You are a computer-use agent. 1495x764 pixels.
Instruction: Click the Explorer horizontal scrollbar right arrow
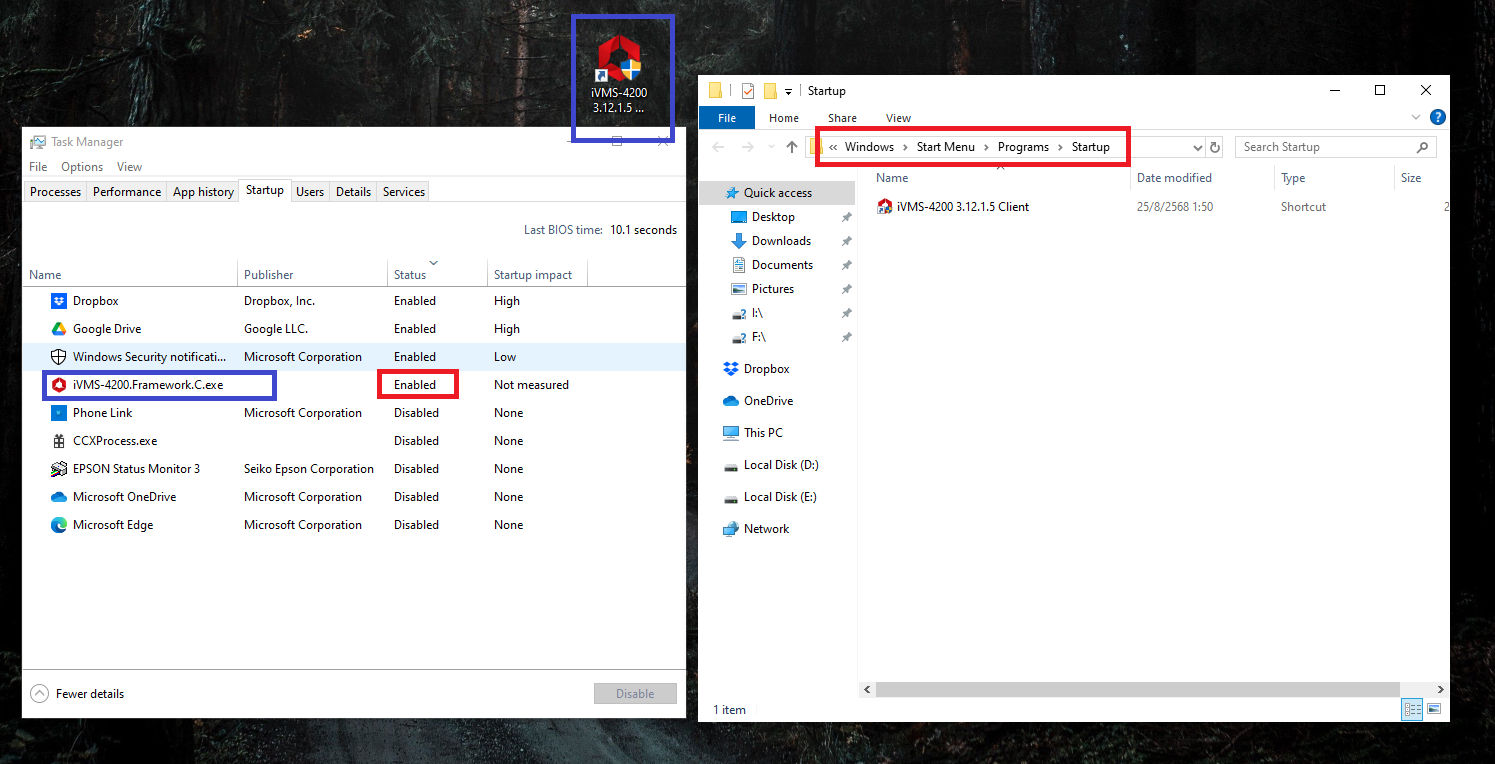coord(1441,690)
